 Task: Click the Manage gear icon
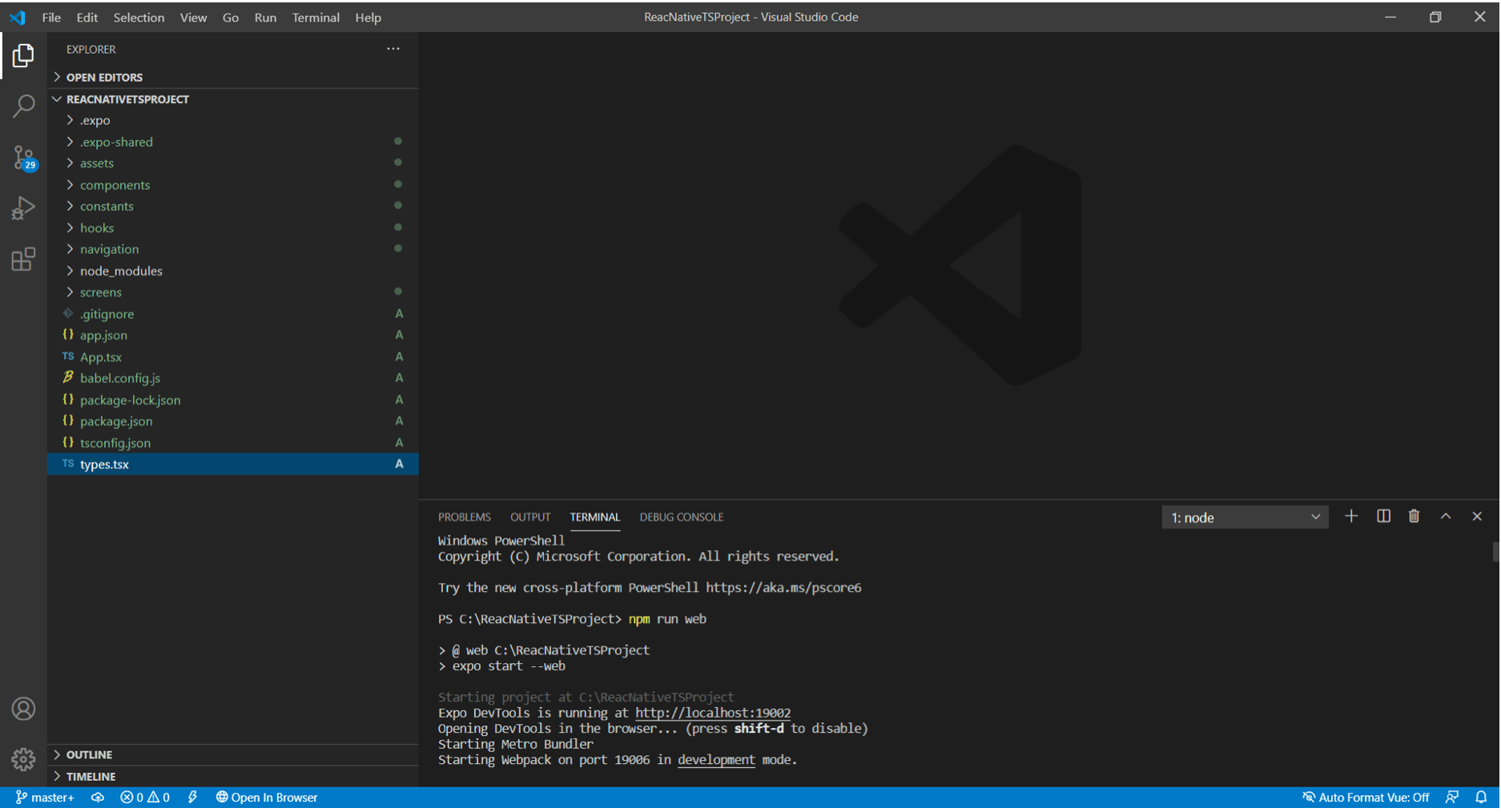(x=23, y=759)
